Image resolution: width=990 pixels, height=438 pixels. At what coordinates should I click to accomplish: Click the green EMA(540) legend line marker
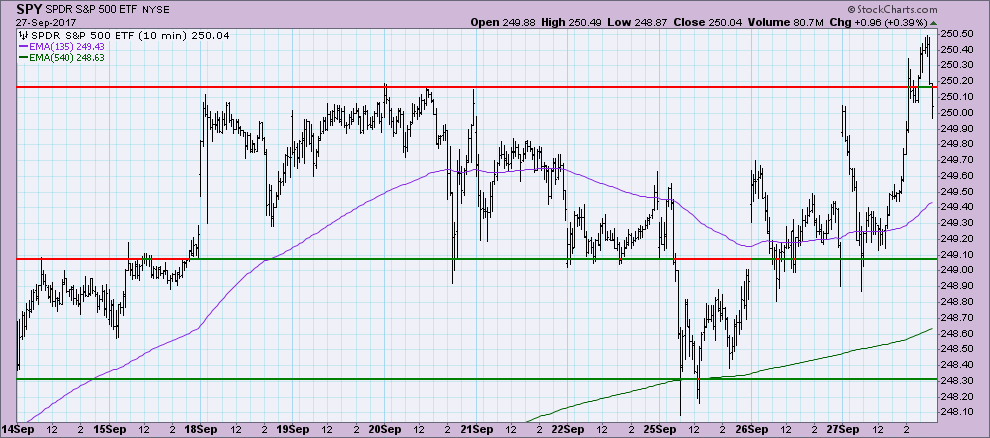coord(24,57)
